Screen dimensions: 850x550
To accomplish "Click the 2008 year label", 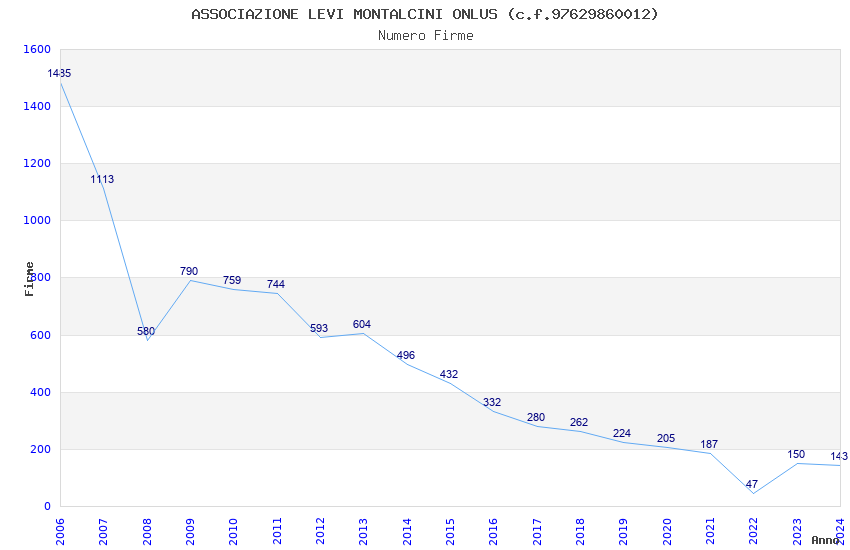I will [146, 531].
